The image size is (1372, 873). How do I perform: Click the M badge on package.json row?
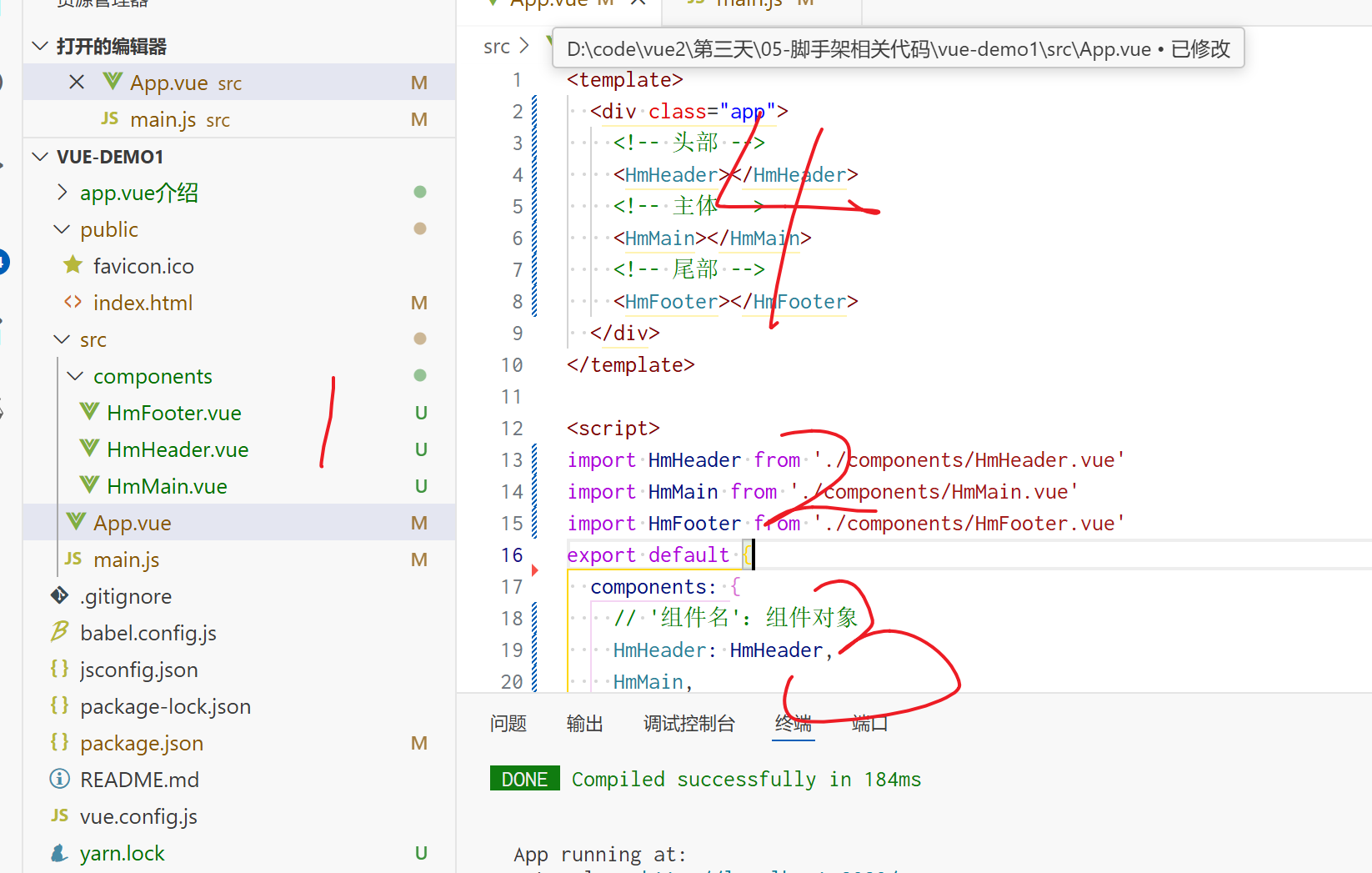click(x=419, y=743)
